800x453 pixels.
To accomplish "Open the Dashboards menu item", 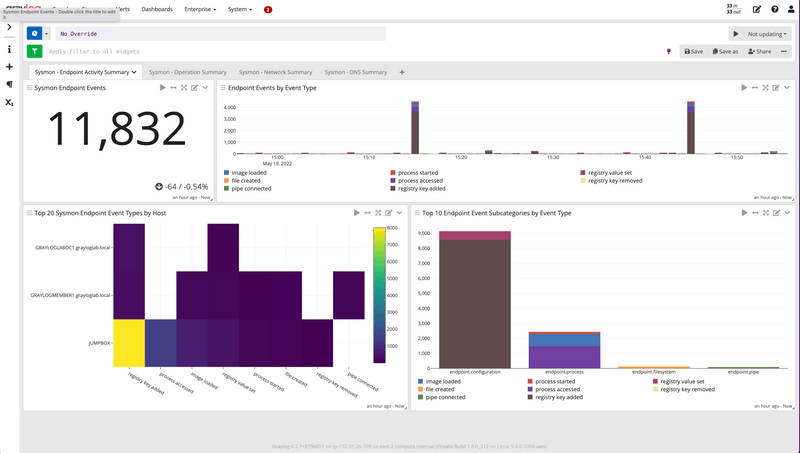I will click(x=157, y=9).
